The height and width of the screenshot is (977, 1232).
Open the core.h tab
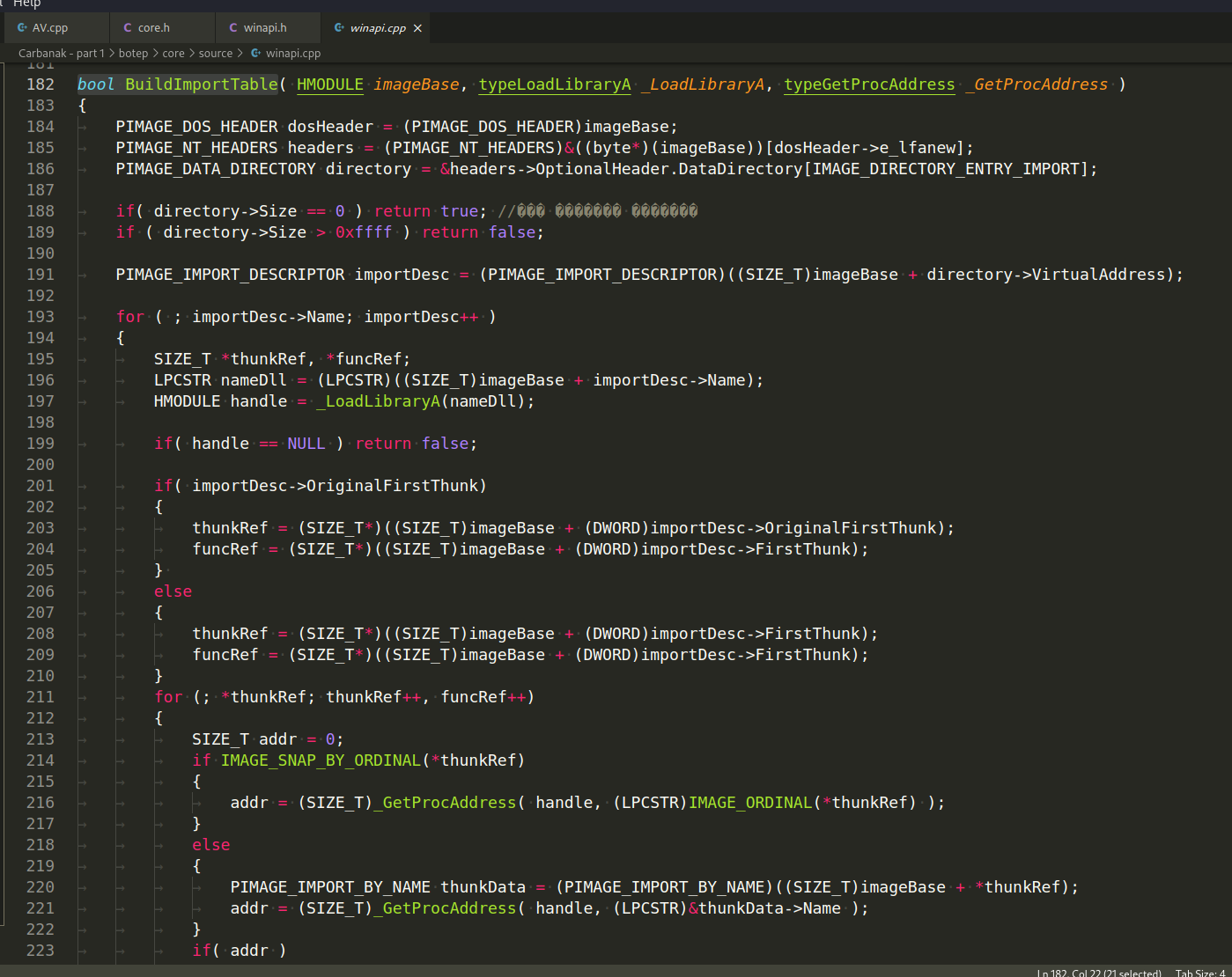click(162, 28)
